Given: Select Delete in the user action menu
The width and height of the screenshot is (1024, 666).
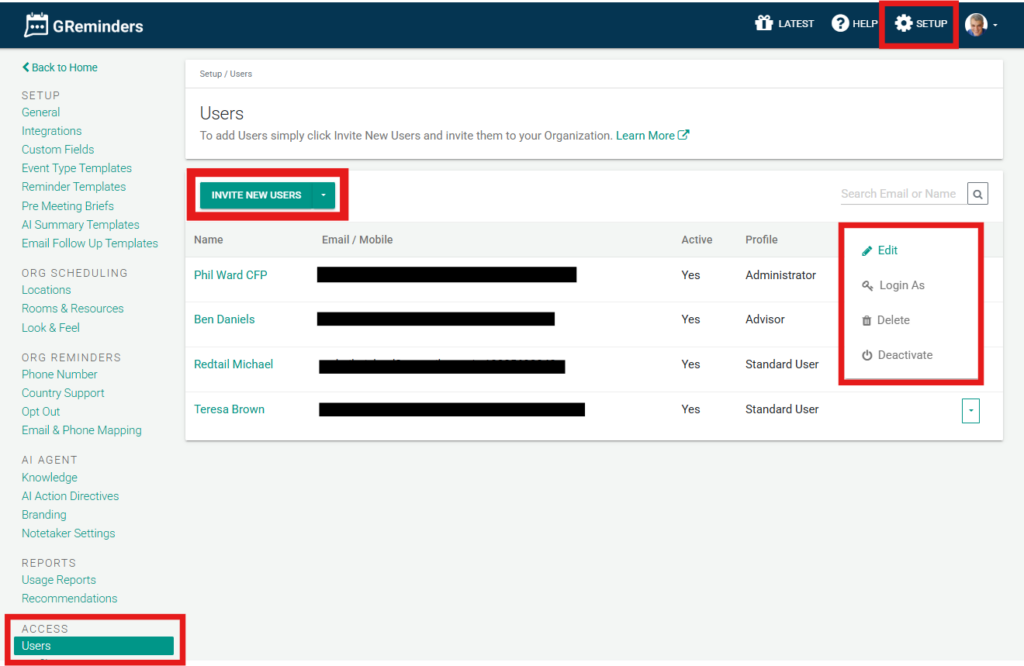Looking at the screenshot, I should click(893, 320).
